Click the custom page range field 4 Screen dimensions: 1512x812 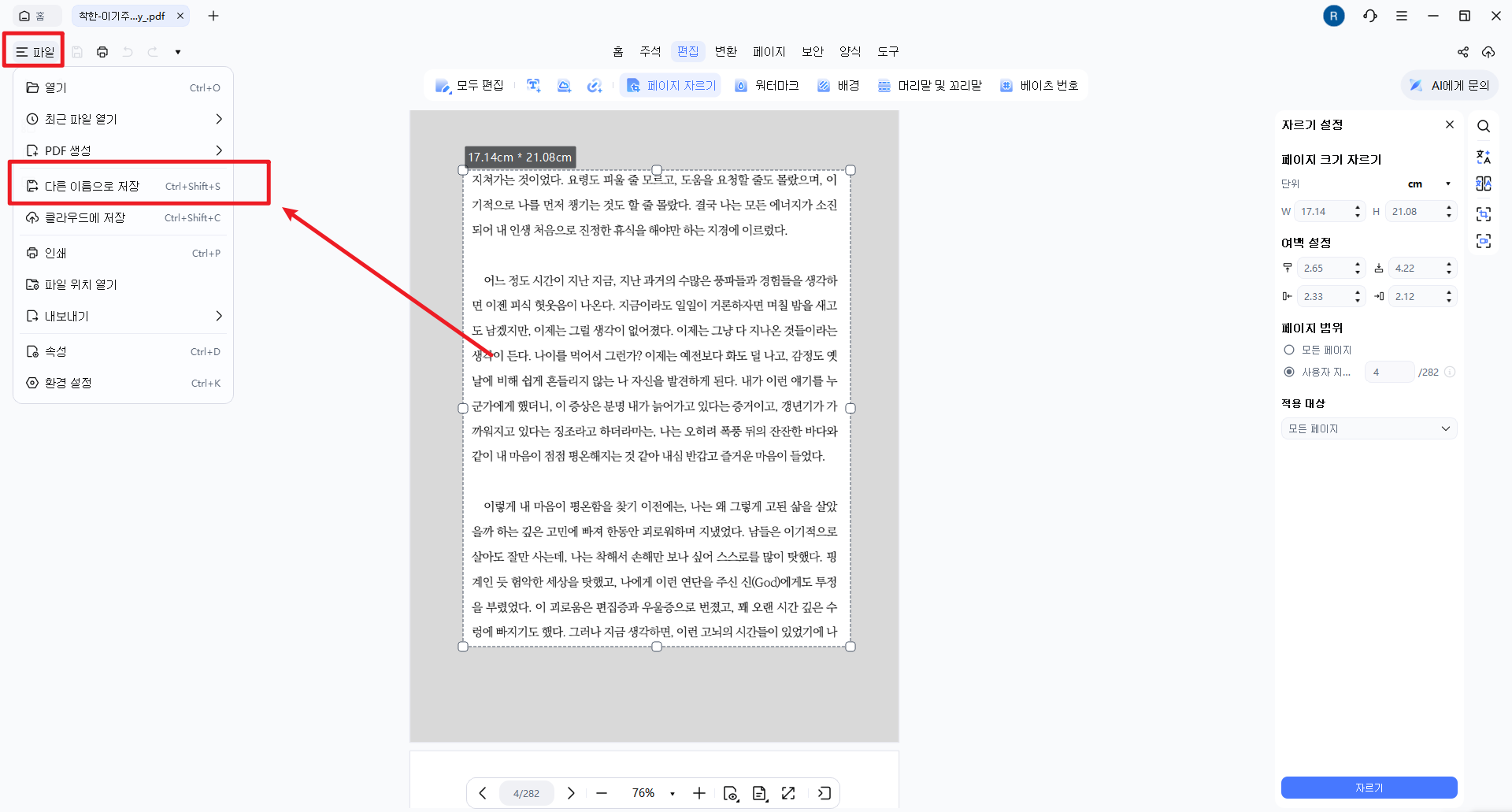[x=1389, y=372]
